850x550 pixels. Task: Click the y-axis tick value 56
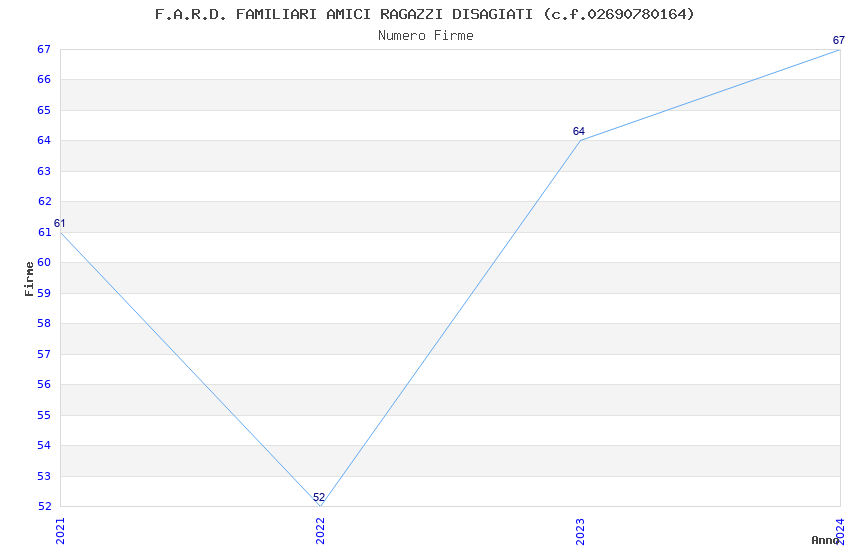click(x=44, y=384)
